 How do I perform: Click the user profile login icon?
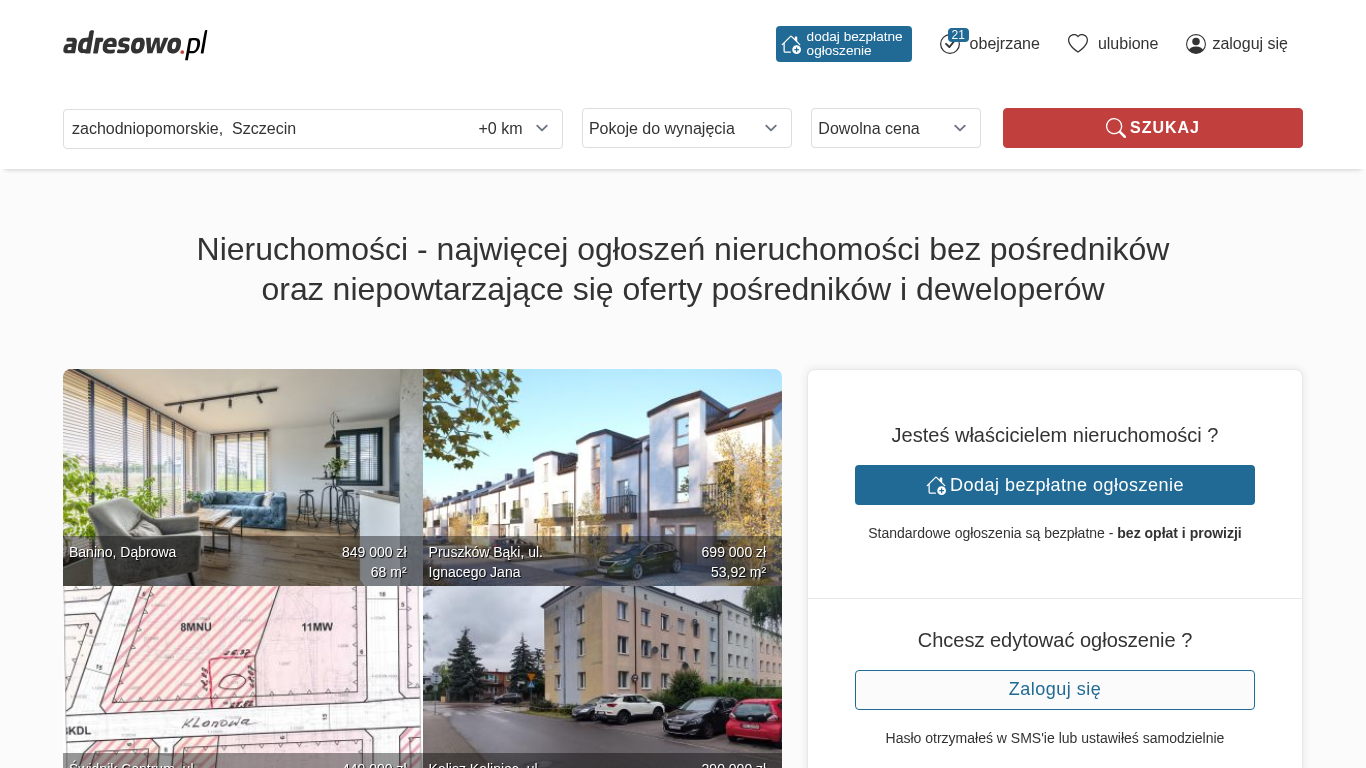[x=1195, y=44]
